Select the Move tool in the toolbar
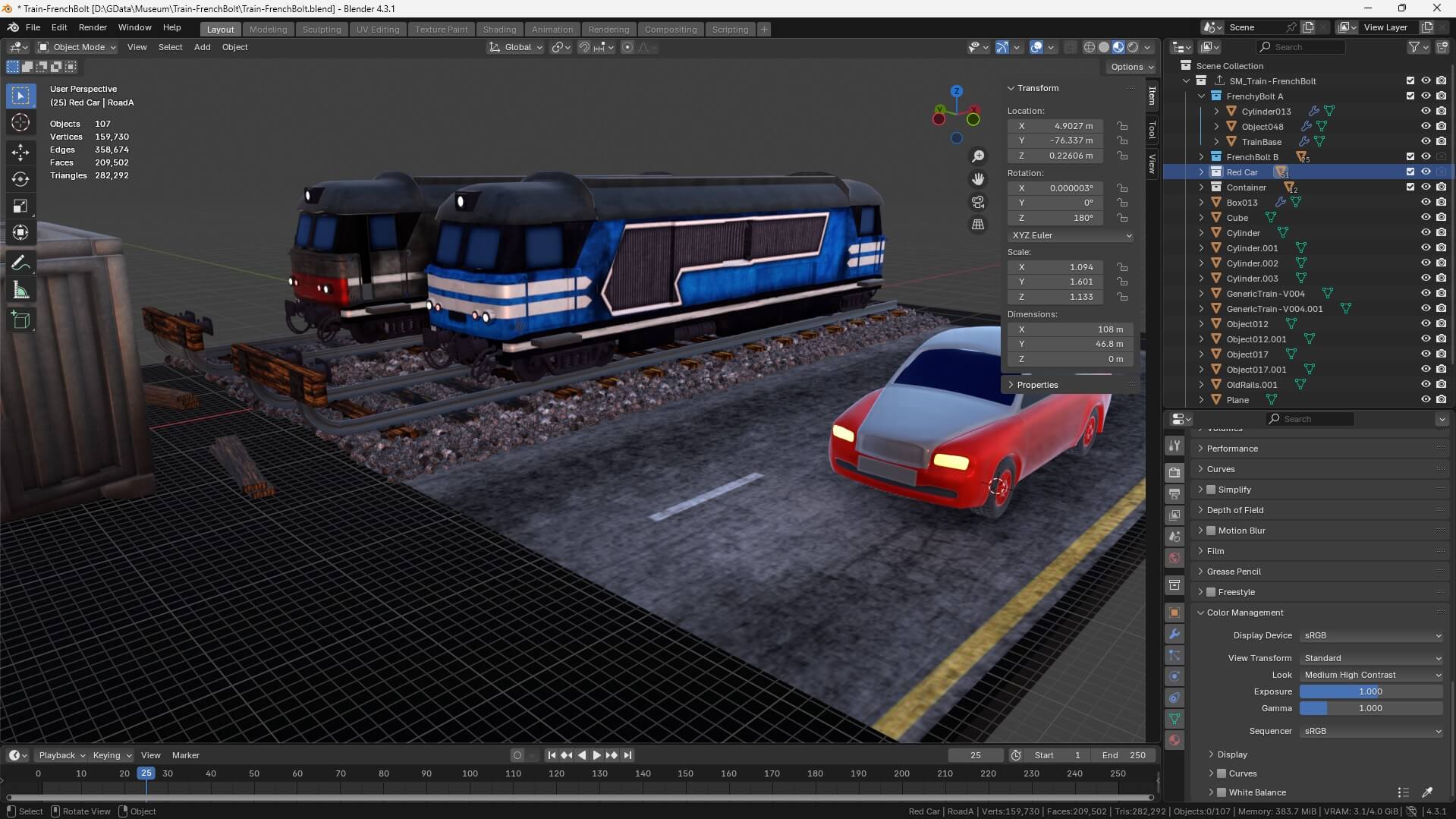Screen dimensions: 1456x819 20,152
